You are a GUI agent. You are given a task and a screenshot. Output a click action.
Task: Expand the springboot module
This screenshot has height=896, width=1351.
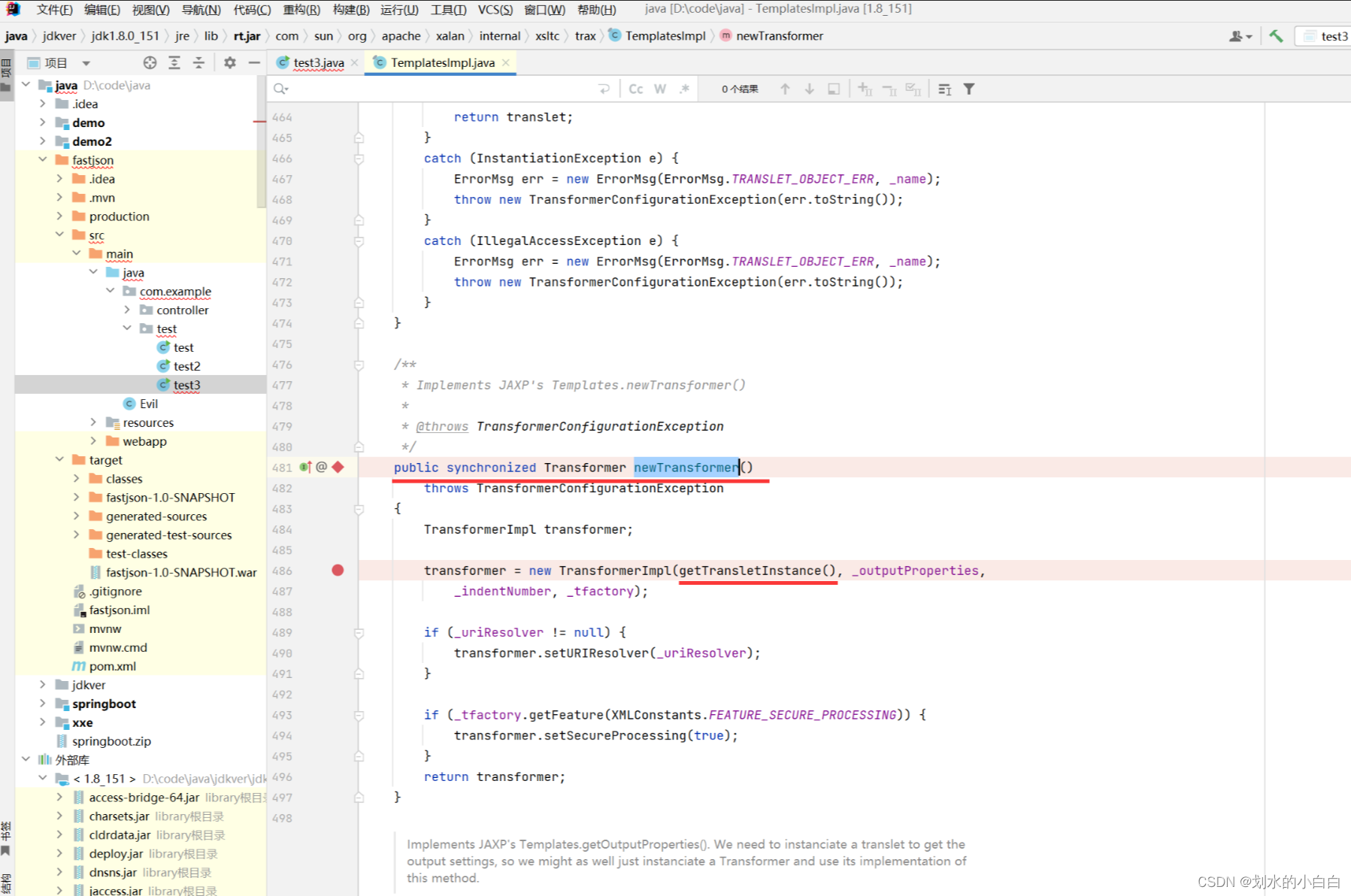[43, 703]
